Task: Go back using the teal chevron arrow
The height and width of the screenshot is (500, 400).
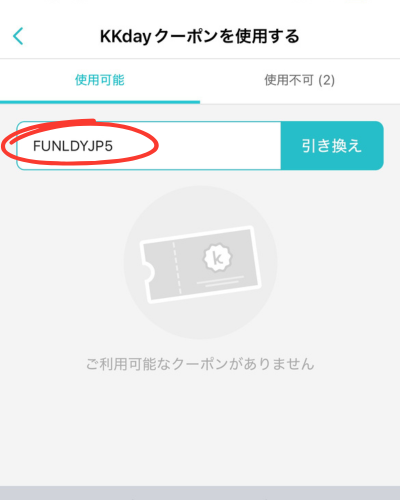Action: (18, 36)
